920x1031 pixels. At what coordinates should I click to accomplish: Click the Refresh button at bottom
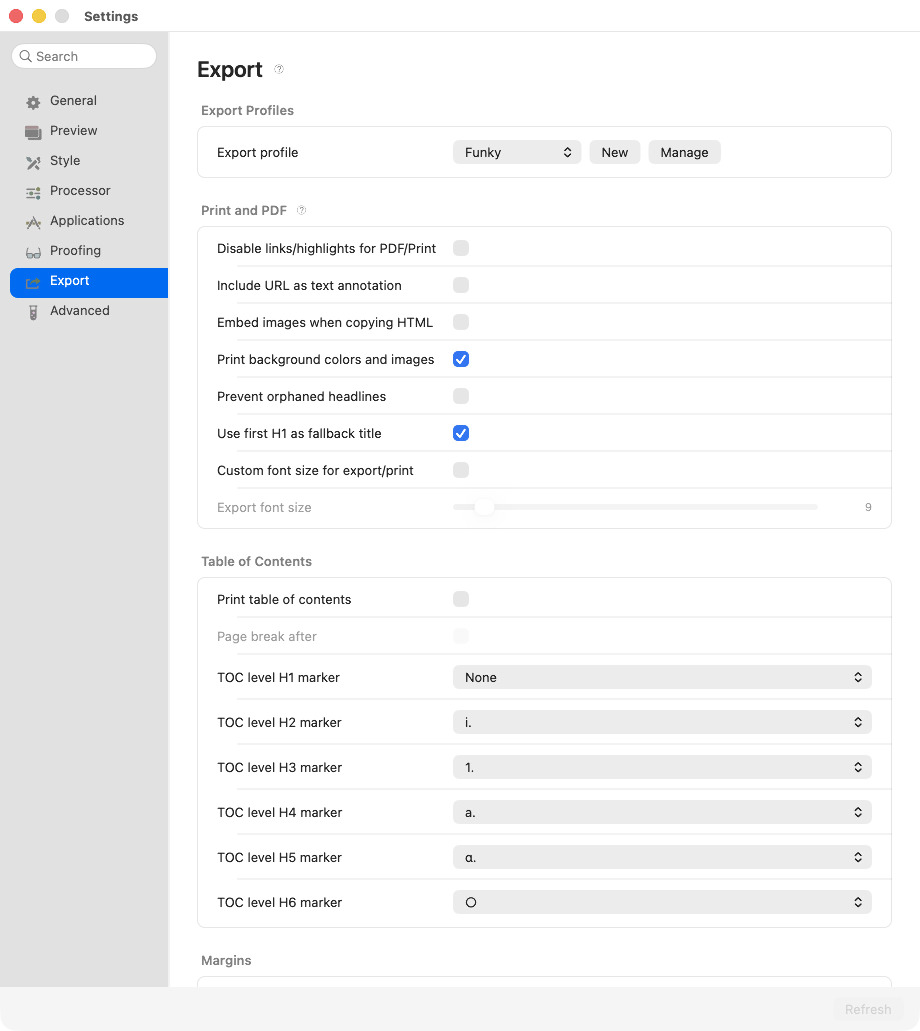pos(868,1009)
